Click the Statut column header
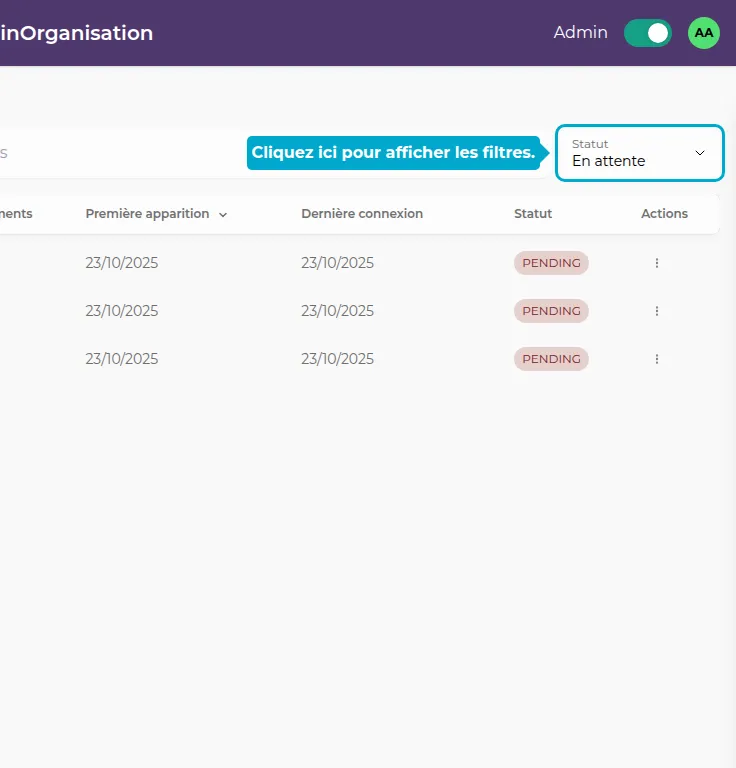Image resolution: width=736 pixels, height=768 pixels. (533, 214)
